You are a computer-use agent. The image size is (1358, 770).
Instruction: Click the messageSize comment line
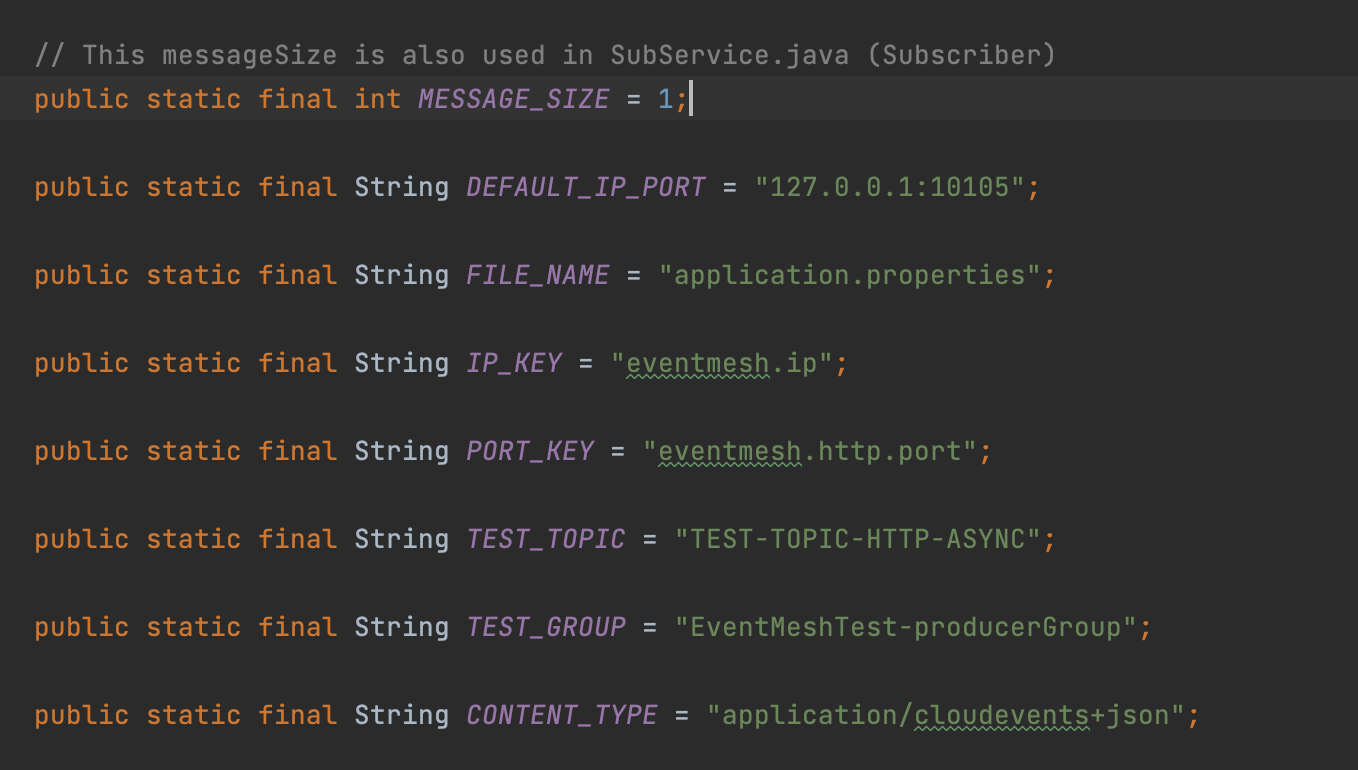point(545,55)
